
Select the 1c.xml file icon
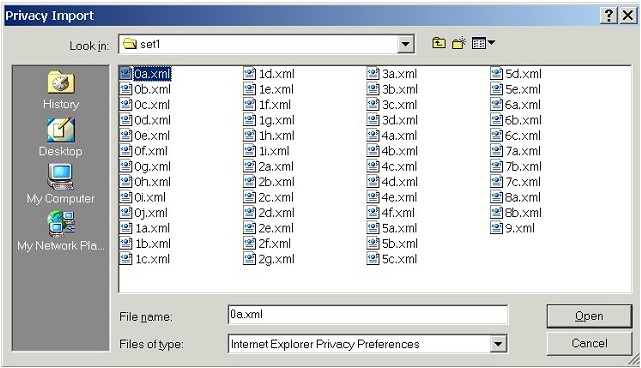click(126, 259)
